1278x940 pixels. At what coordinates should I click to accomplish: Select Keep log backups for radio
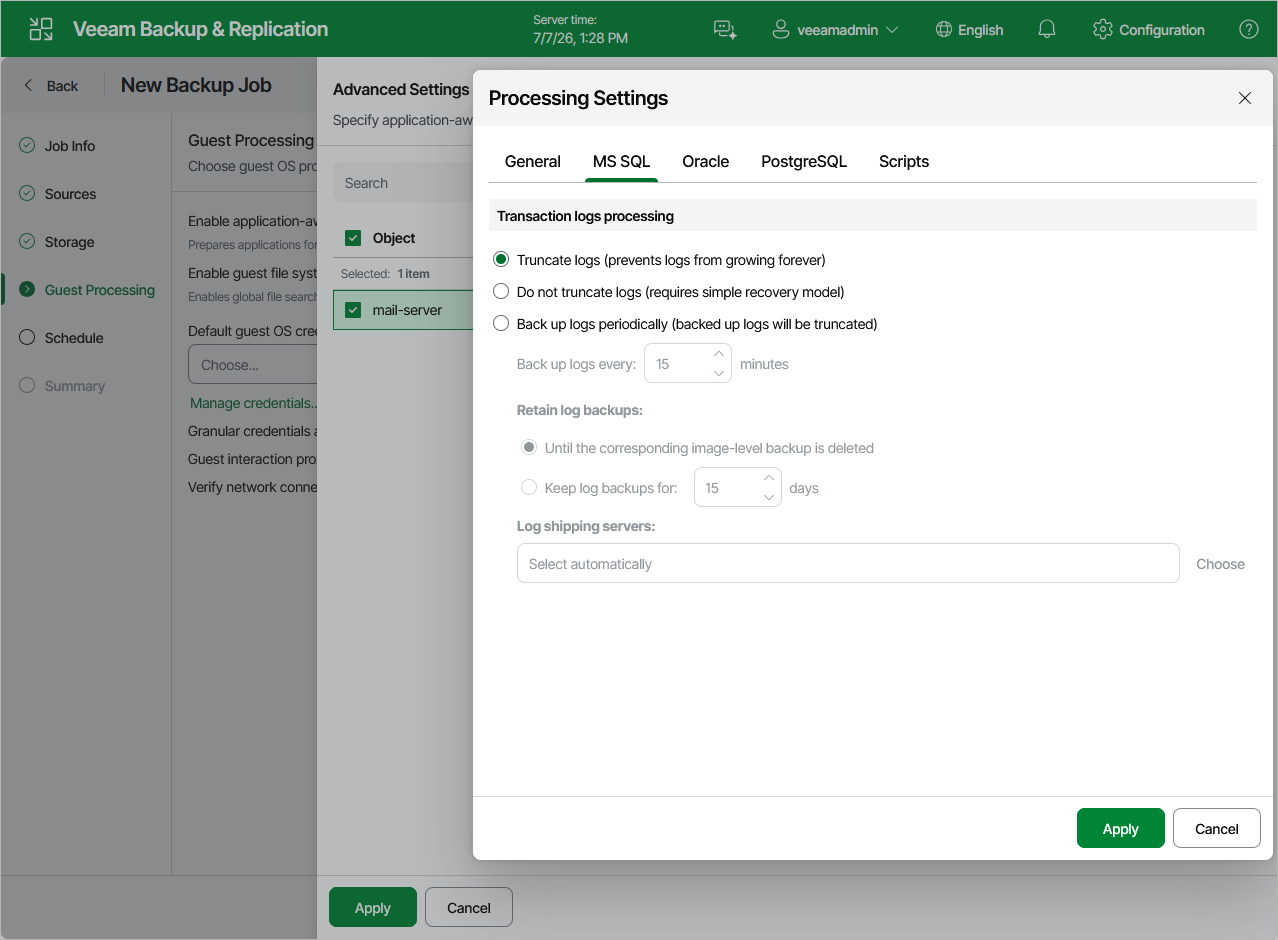click(529, 488)
